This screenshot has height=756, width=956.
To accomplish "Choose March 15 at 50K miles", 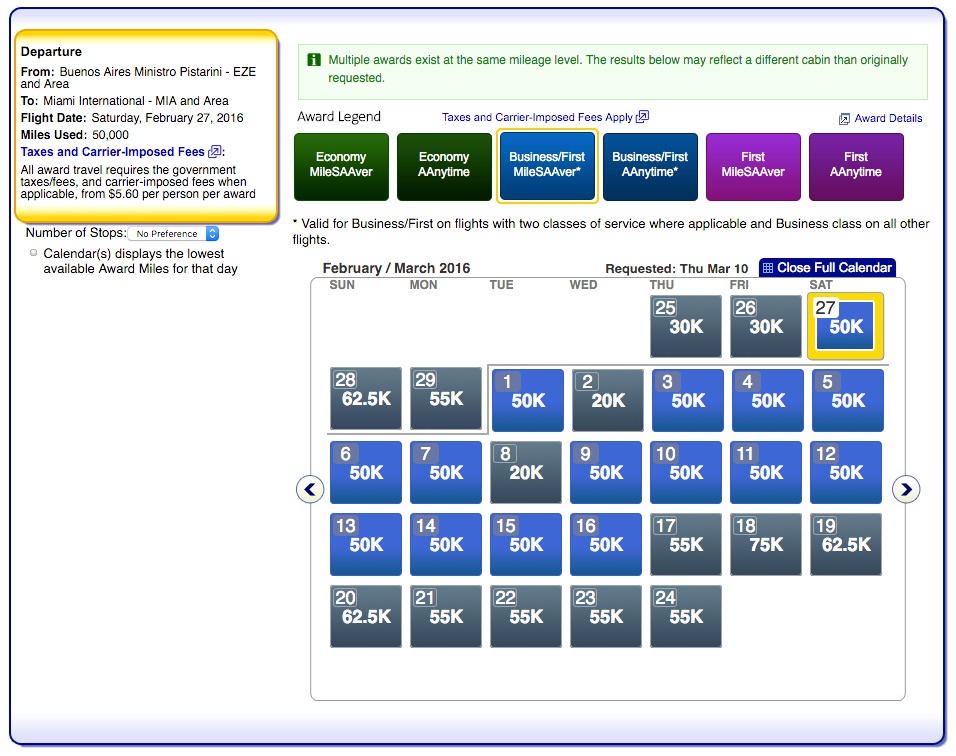I will (x=526, y=544).
